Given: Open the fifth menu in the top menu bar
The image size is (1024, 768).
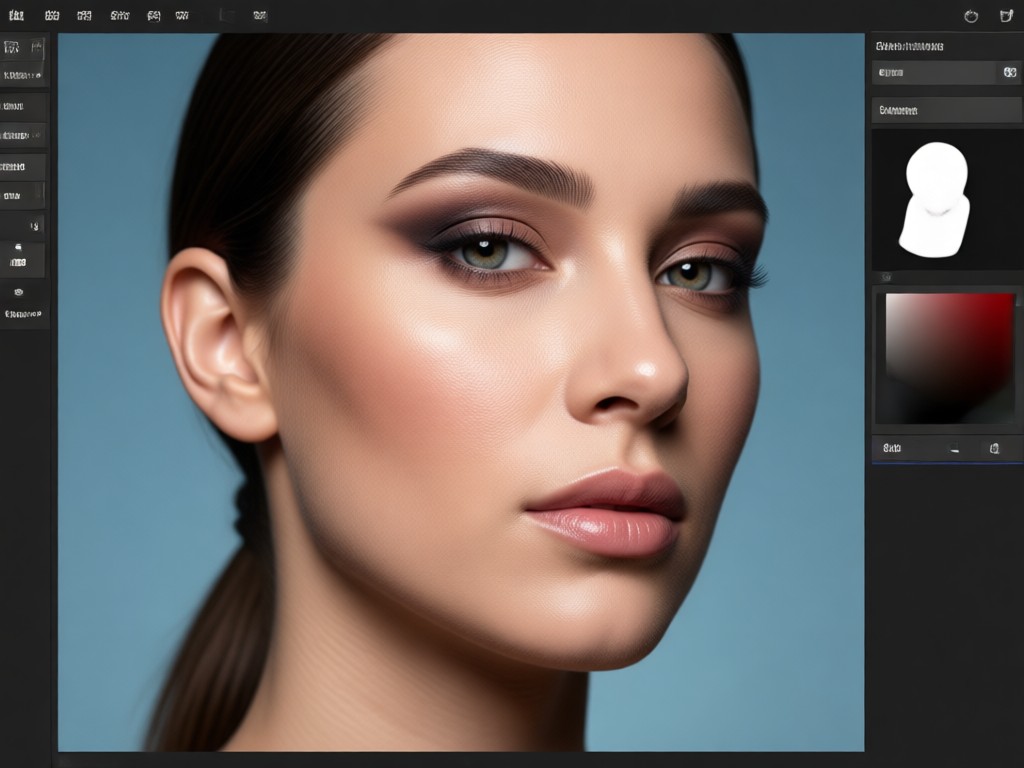Looking at the screenshot, I should (x=153, y=16).
